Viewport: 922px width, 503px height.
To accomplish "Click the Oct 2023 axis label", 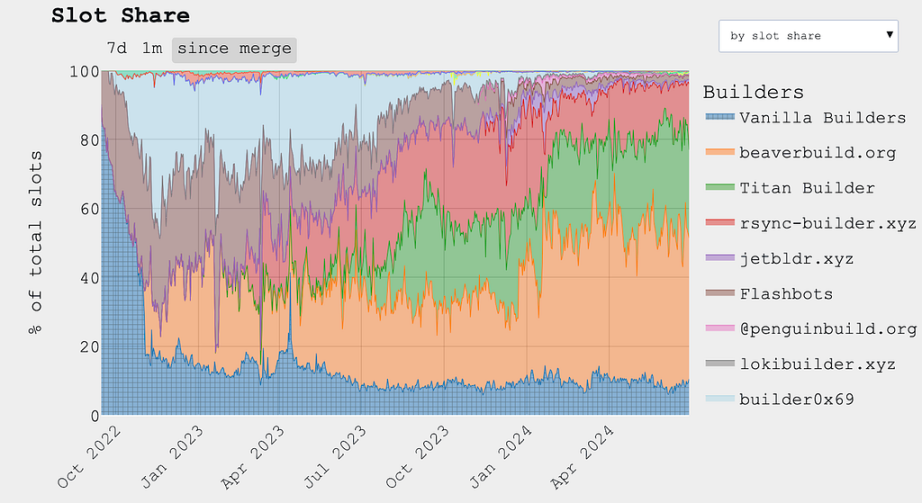I will point(417,457).
